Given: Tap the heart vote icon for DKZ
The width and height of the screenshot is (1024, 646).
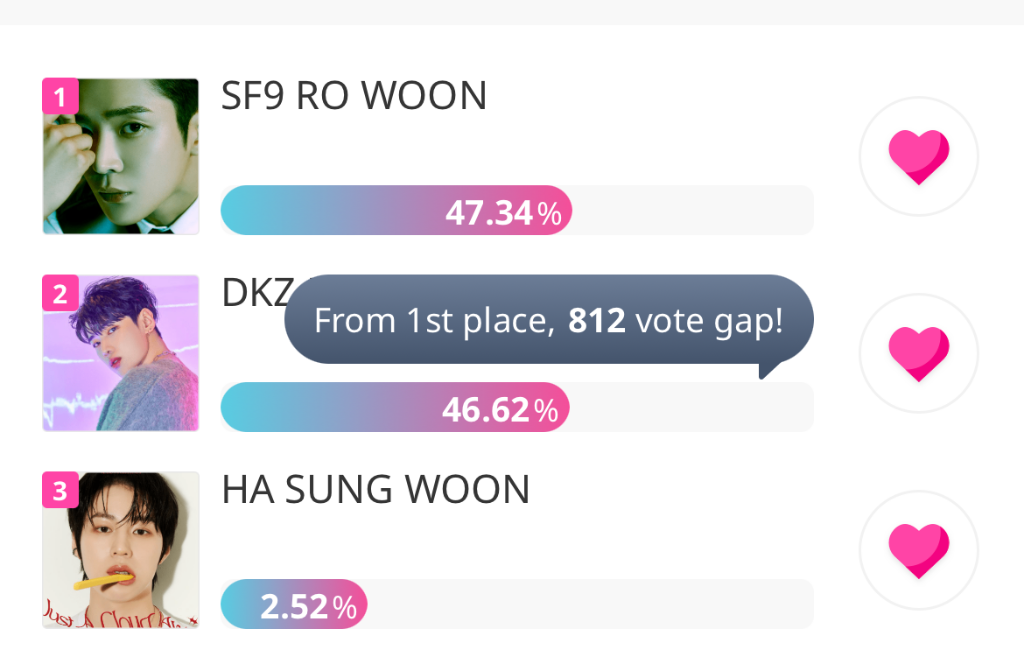Looking at the screenshot, I should click(x=918, y=353).
